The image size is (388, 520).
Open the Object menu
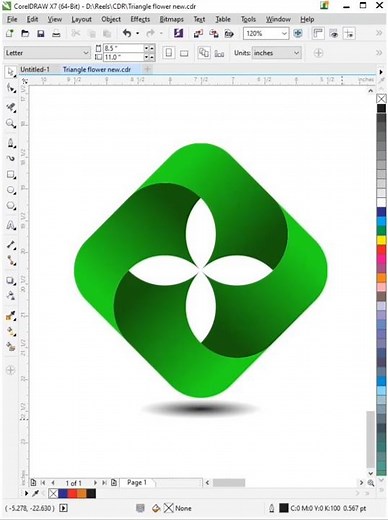pyautogui.click(x=111, y=19)
